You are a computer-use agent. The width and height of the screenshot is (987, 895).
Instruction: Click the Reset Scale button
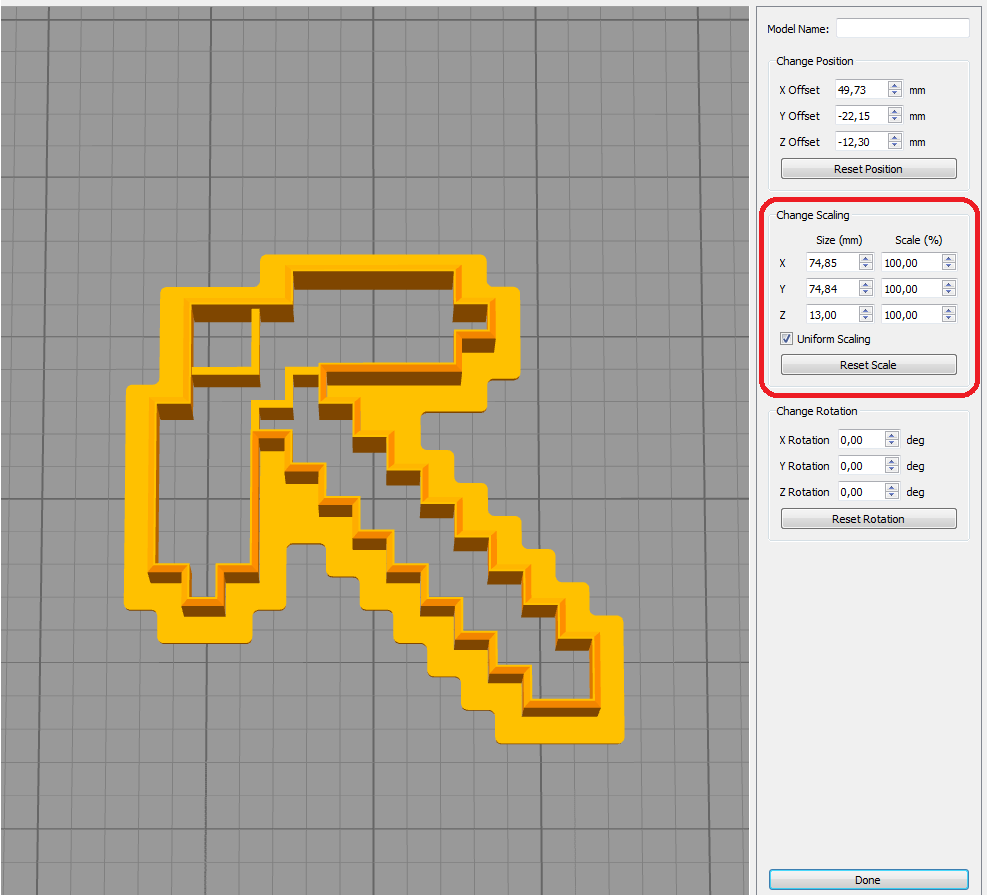868,364
